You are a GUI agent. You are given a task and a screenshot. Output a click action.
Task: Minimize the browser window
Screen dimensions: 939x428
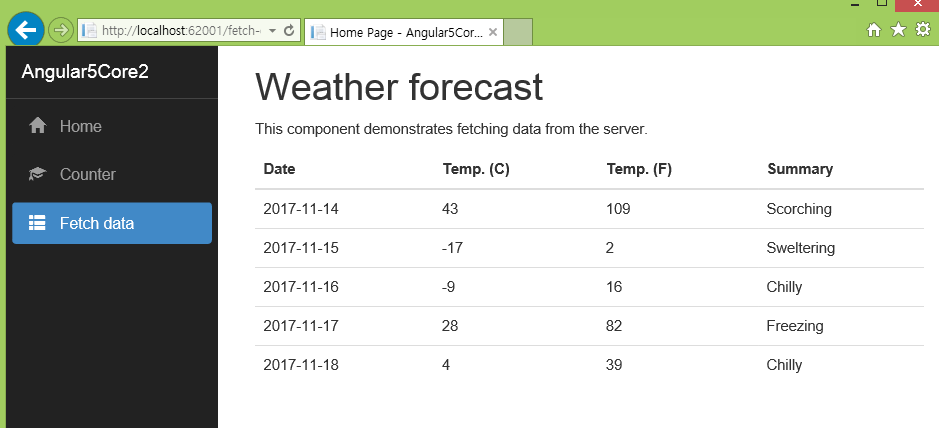[x=853, y=5]
